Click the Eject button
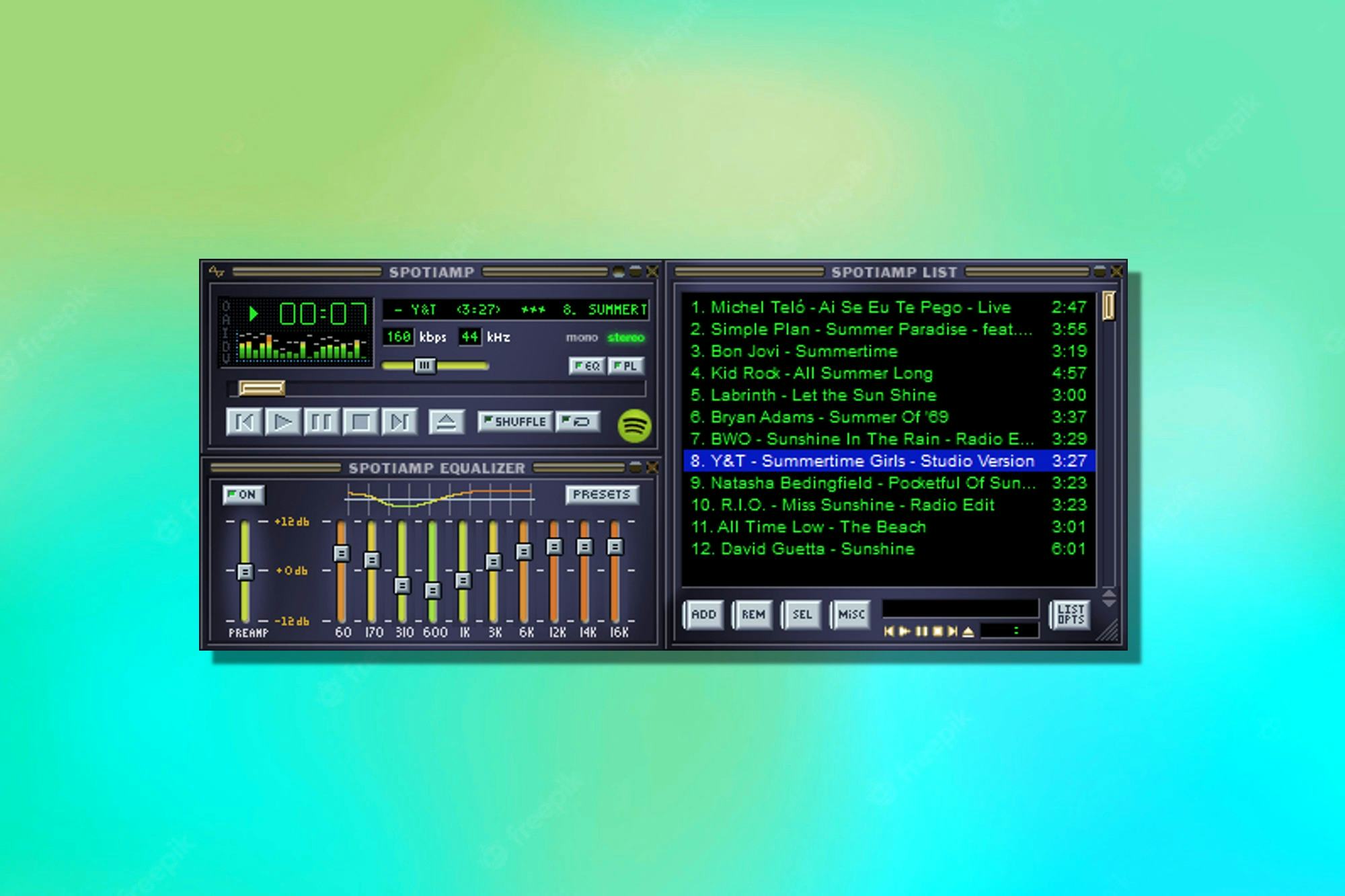Screen dimensions: 1345x896 447,422
